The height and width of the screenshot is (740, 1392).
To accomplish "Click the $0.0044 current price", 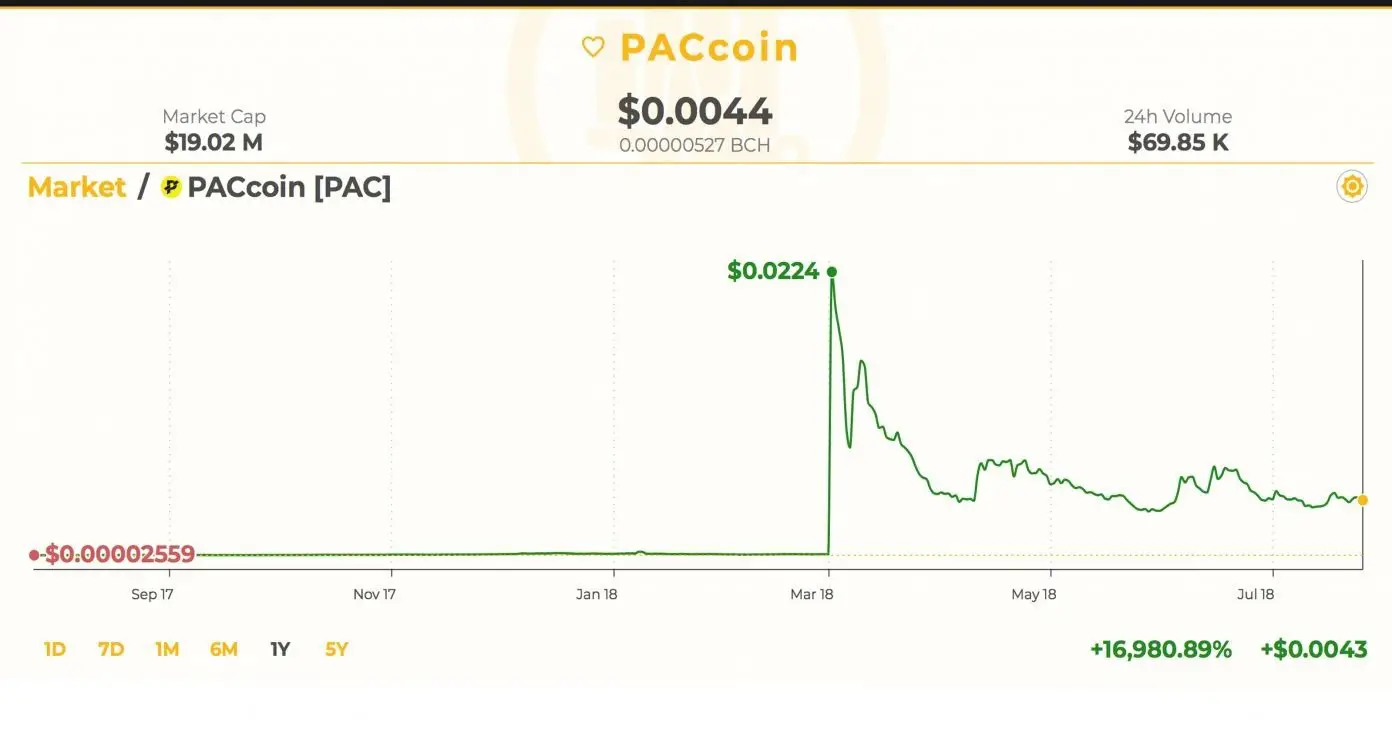I will pyautogui.click(x=695, y=111).
